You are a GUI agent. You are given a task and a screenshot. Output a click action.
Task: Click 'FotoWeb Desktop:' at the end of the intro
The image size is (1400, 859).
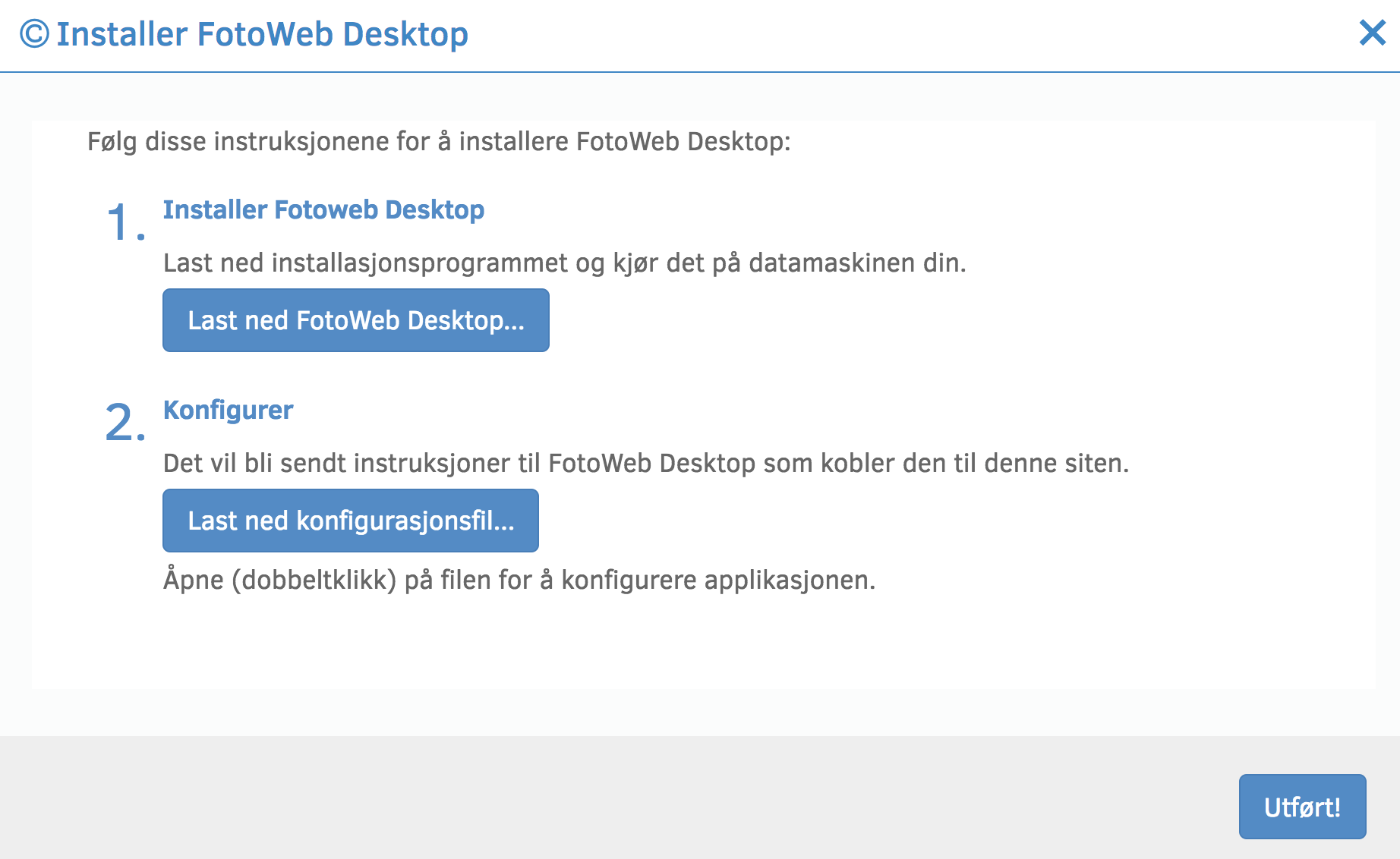point(683,142)
